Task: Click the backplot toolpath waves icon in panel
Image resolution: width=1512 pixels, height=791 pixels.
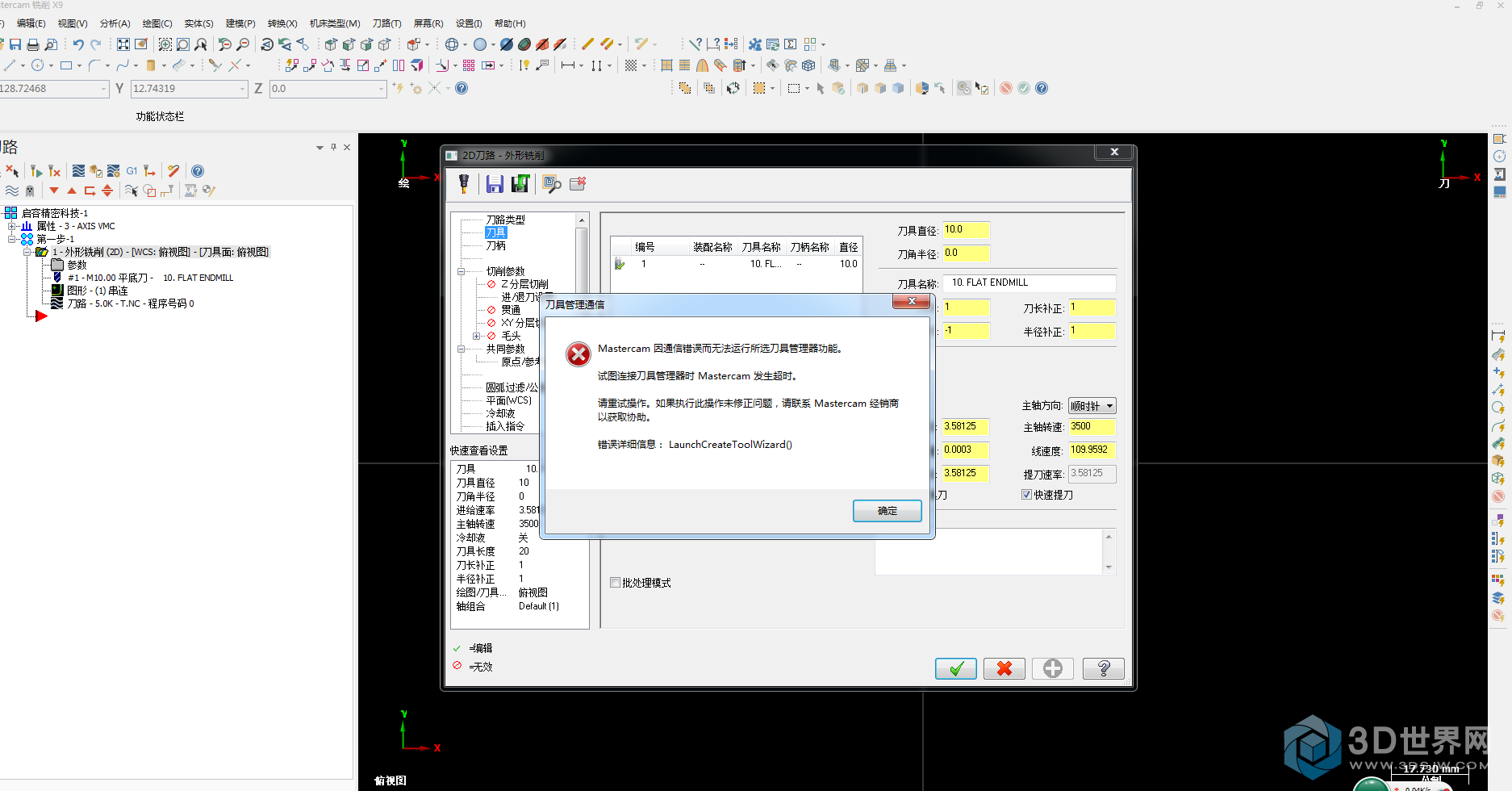Action: pos(78,171)
